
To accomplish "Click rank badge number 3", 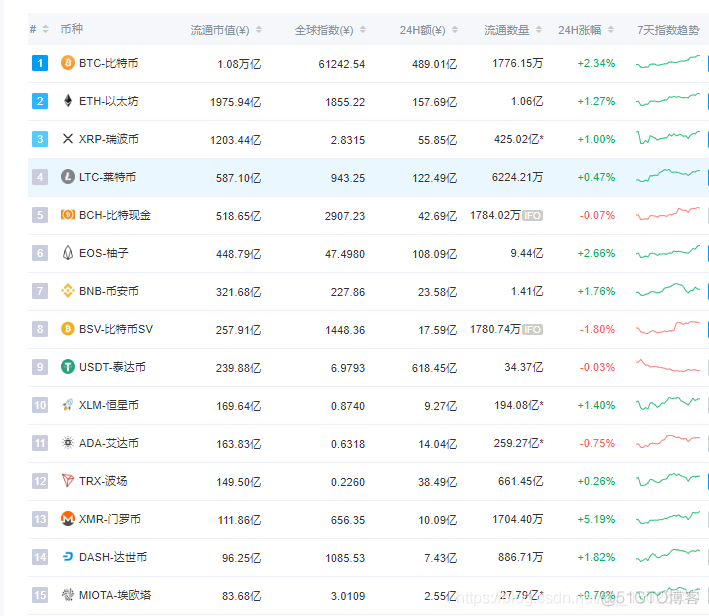I will point(40,139).
